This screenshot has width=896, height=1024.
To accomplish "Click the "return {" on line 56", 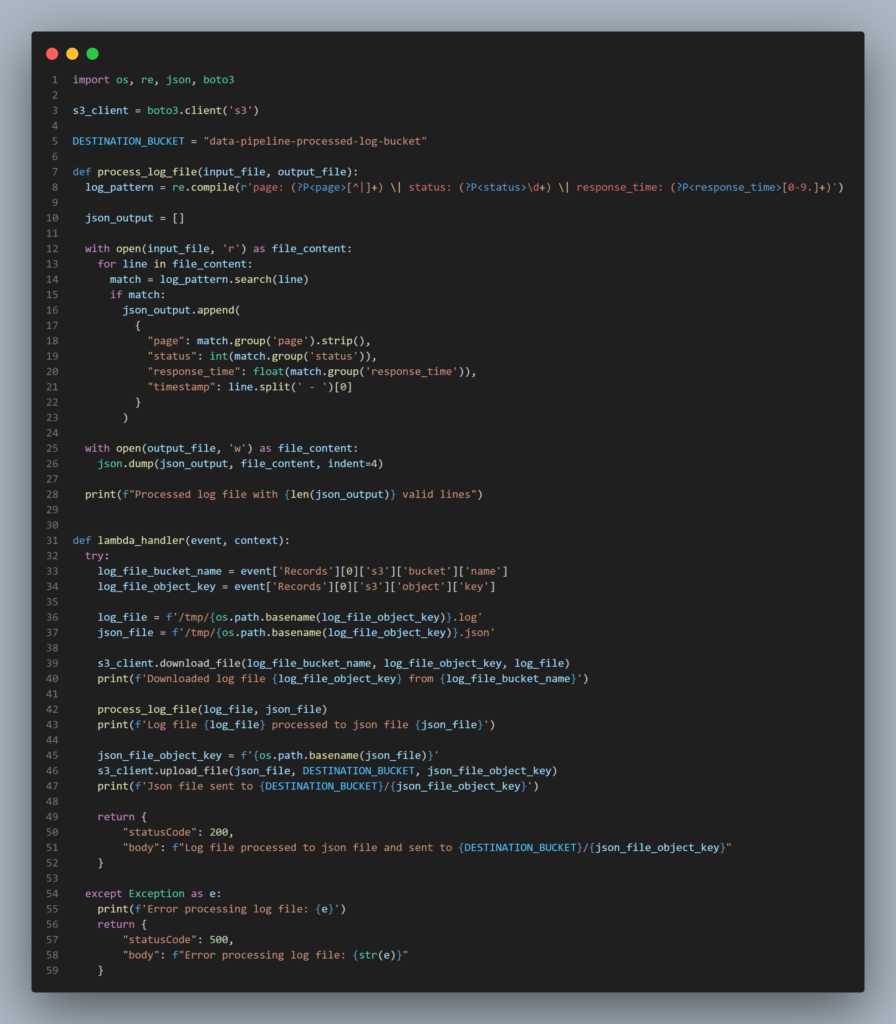I will point(122,924).
